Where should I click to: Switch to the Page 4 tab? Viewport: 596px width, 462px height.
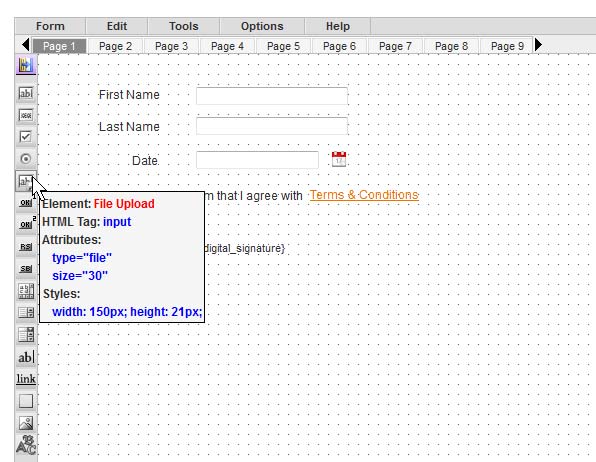[x=227, y=46]
